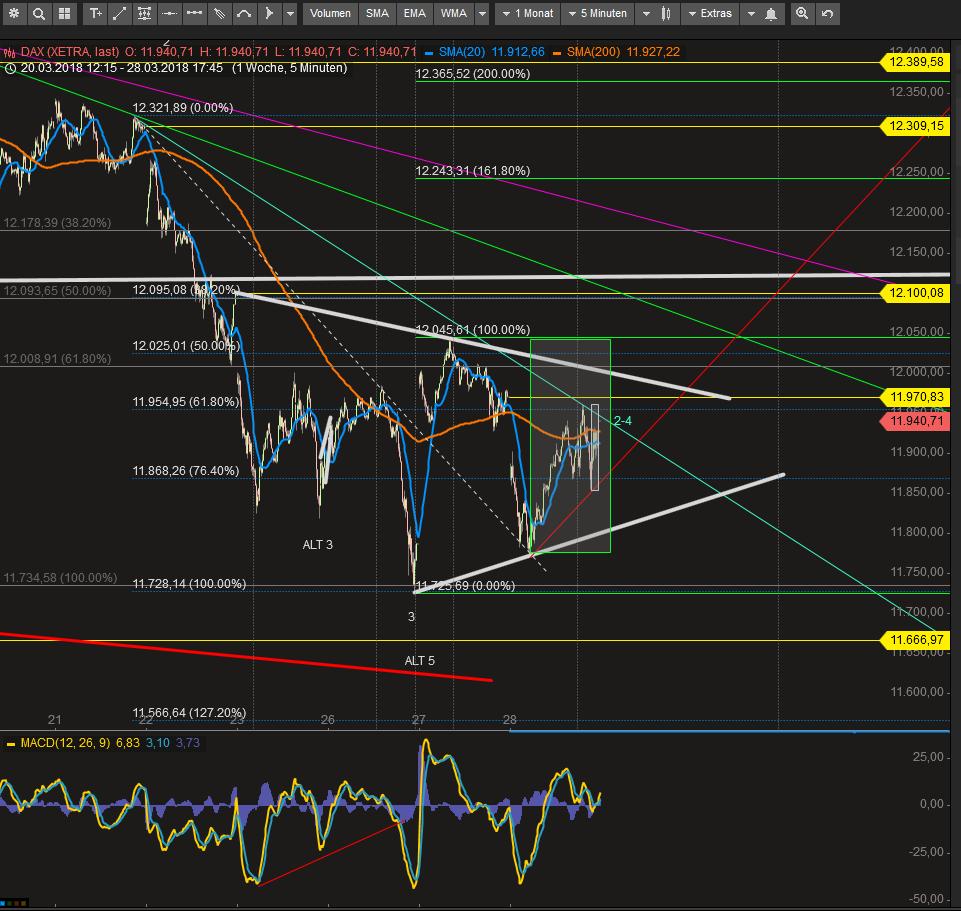Click the red 11.940,71 current price tag
This screenshot has width=961, height=911.
tap(916, 421)
